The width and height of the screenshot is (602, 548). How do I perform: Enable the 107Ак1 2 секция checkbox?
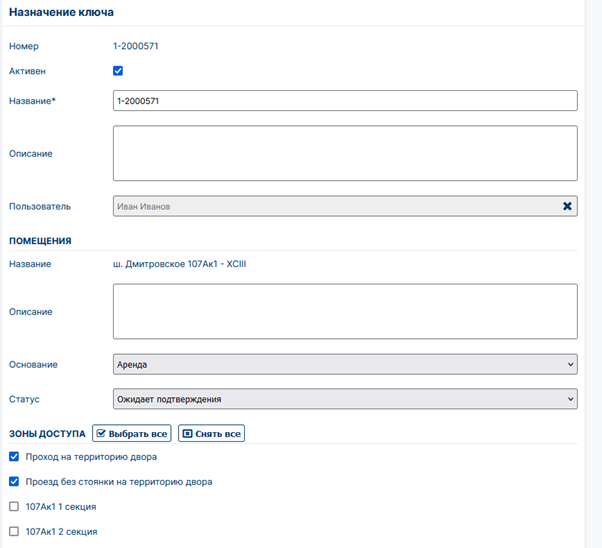[x=14, y=531]
